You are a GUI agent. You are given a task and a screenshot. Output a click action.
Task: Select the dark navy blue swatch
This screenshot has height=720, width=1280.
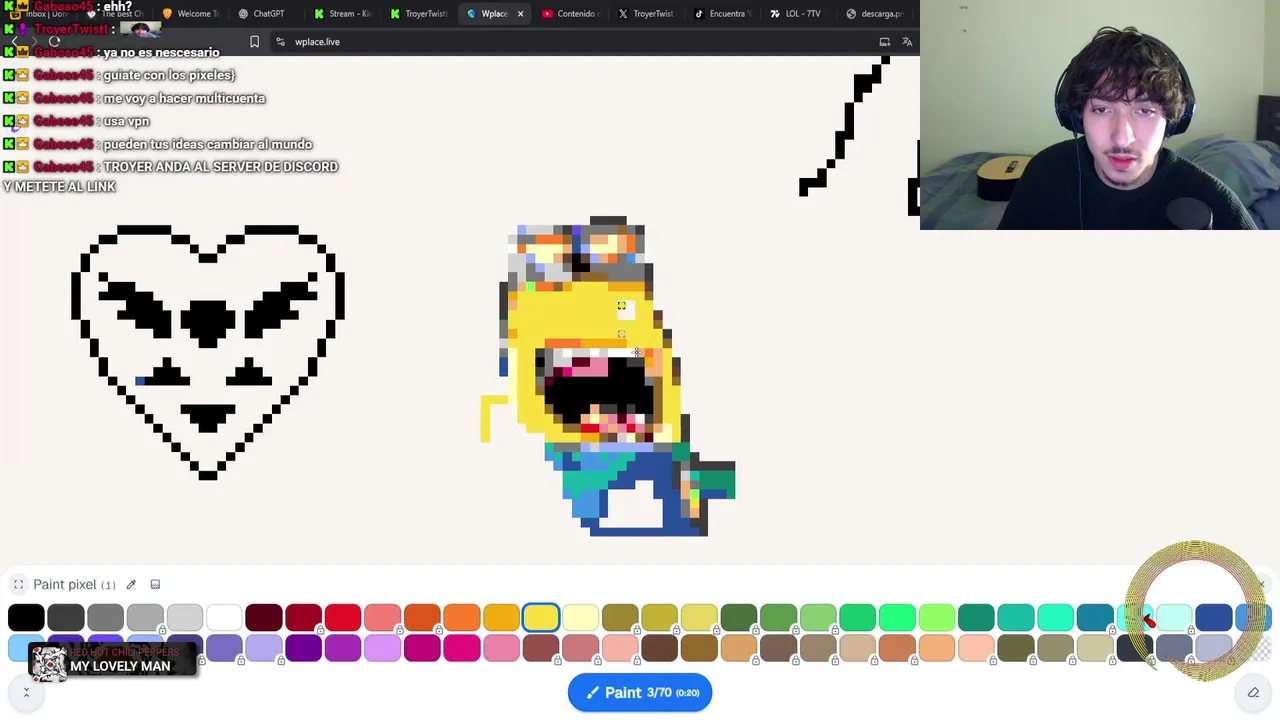pyautogui.click(x=1213, y=618)
